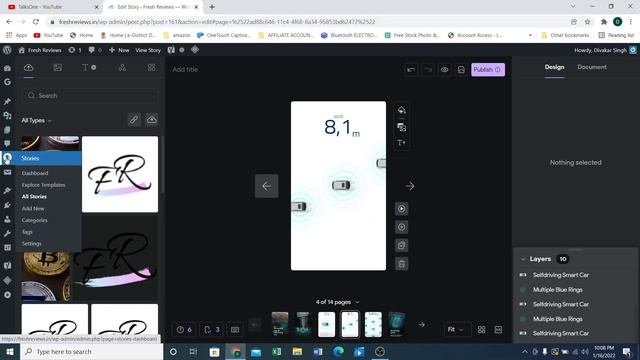Open the Plugins sidebar icon
This screenshot has width=640, height=360.
coord(7,205)
